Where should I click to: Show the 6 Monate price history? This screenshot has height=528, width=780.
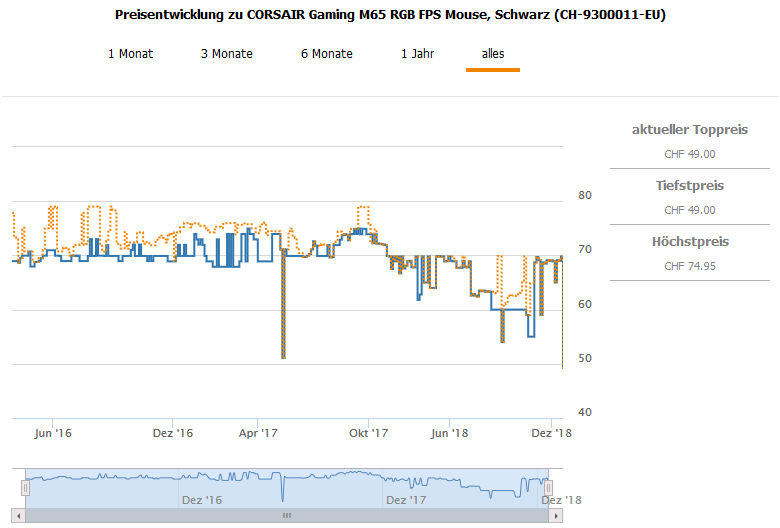point(326,54)
